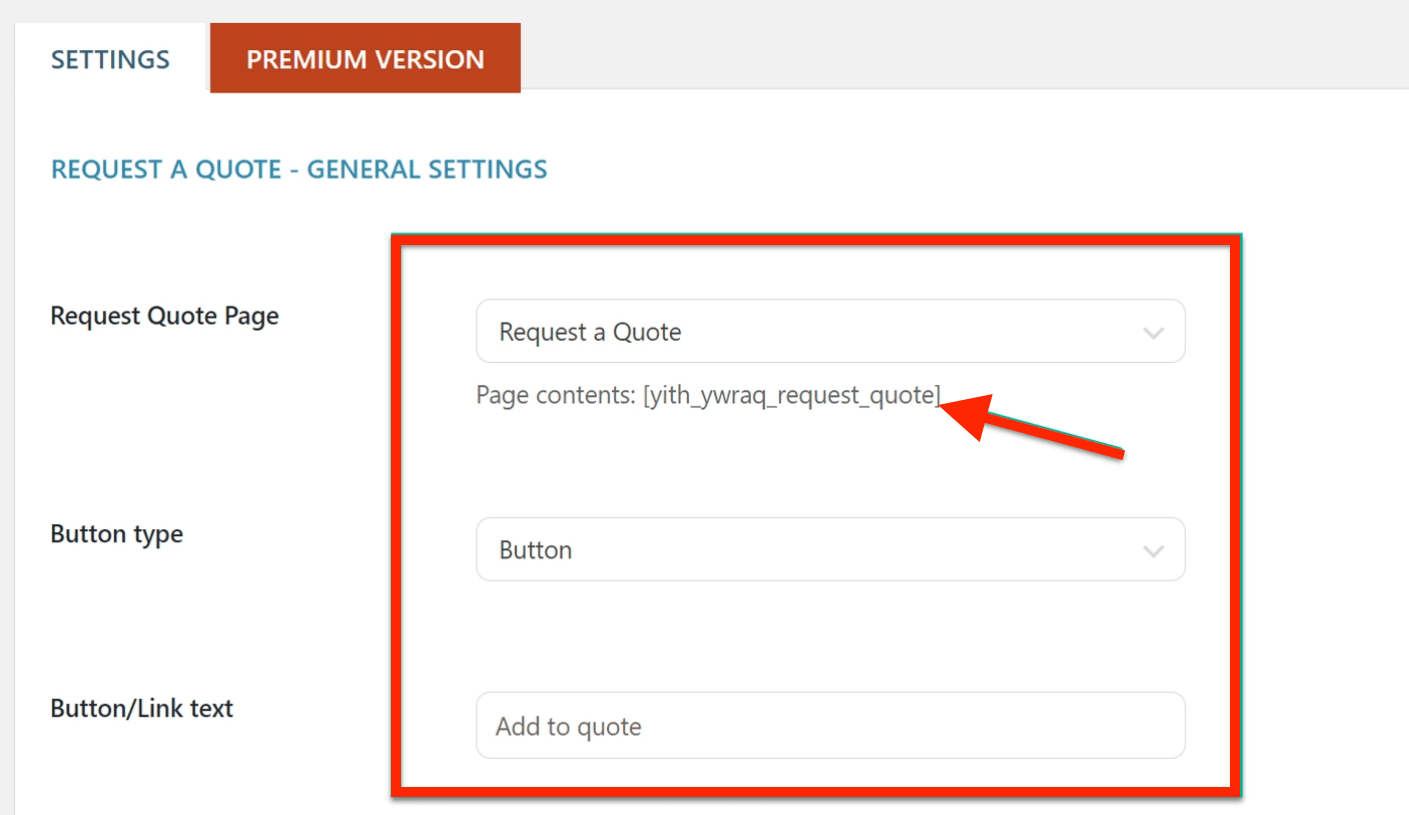1409x815 pixels.
Task: Click the red arrow's tail end
Action: 1118,453
